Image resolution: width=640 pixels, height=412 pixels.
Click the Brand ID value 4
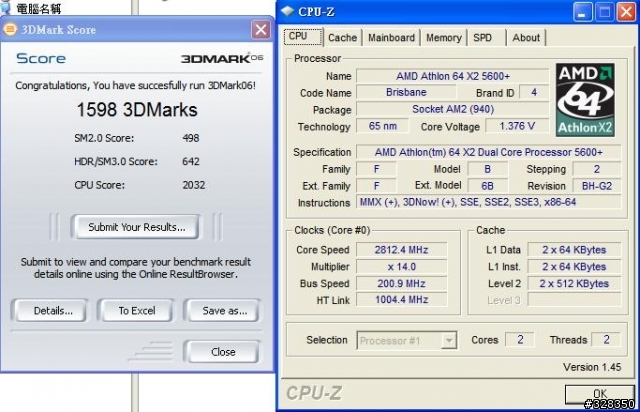point(534,92)
